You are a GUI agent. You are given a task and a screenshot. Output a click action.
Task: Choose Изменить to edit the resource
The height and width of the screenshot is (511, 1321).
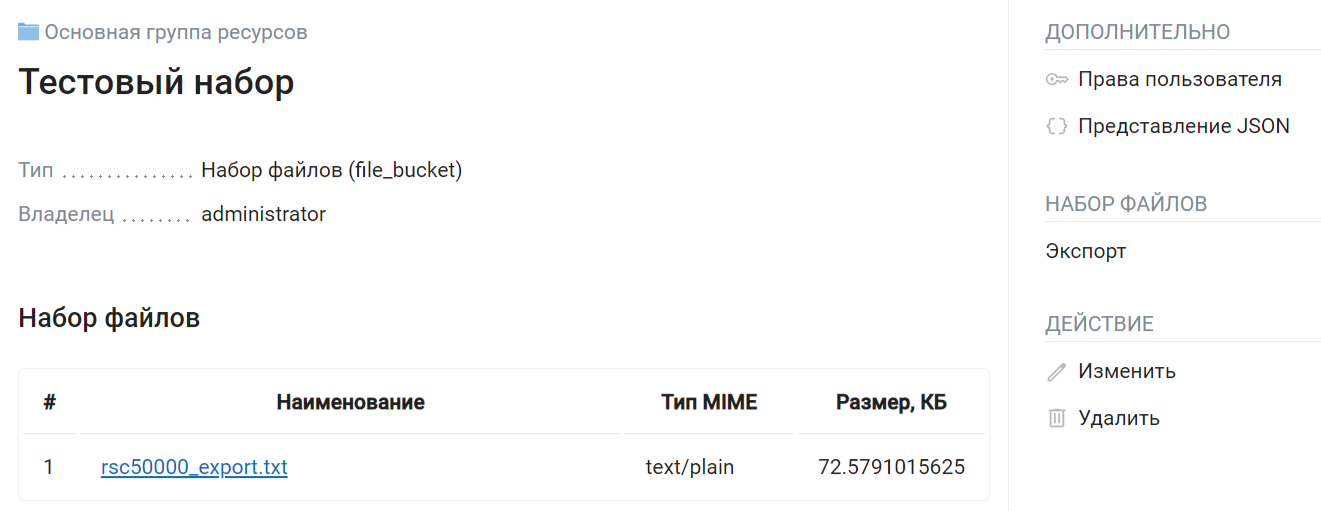tap(1127, 372)
